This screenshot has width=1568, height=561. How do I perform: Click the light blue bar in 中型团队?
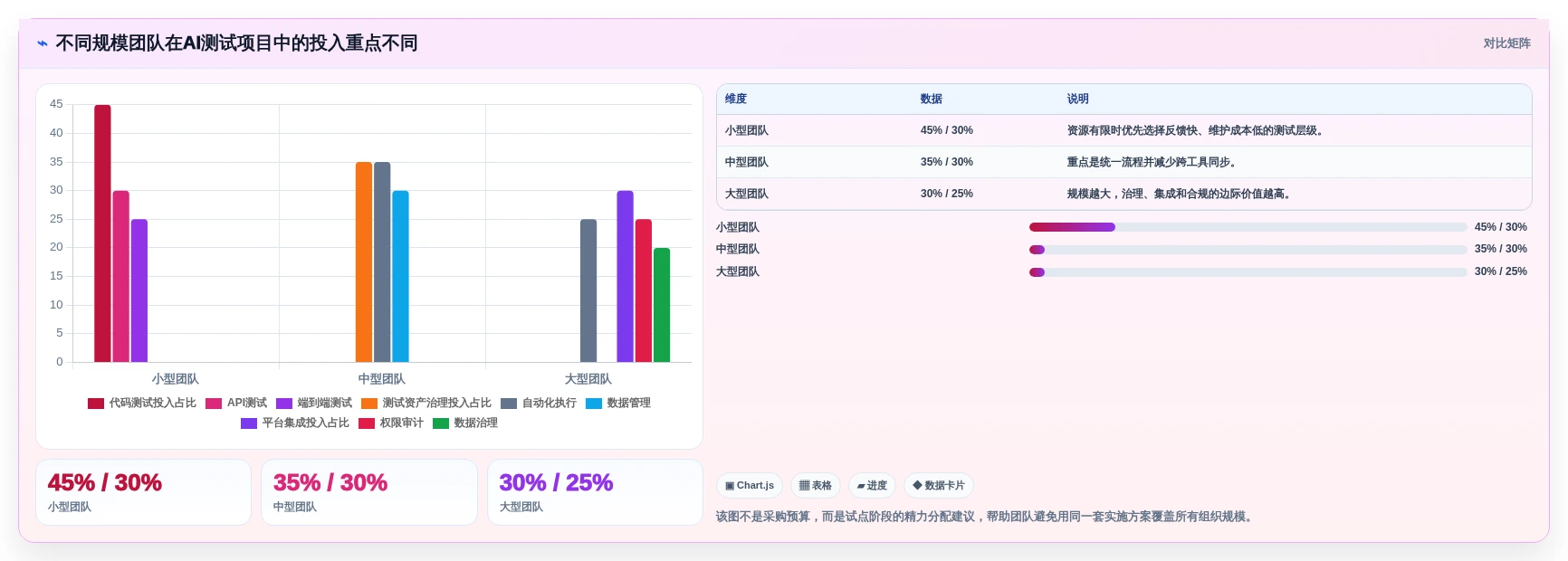(x=400, y=276)
